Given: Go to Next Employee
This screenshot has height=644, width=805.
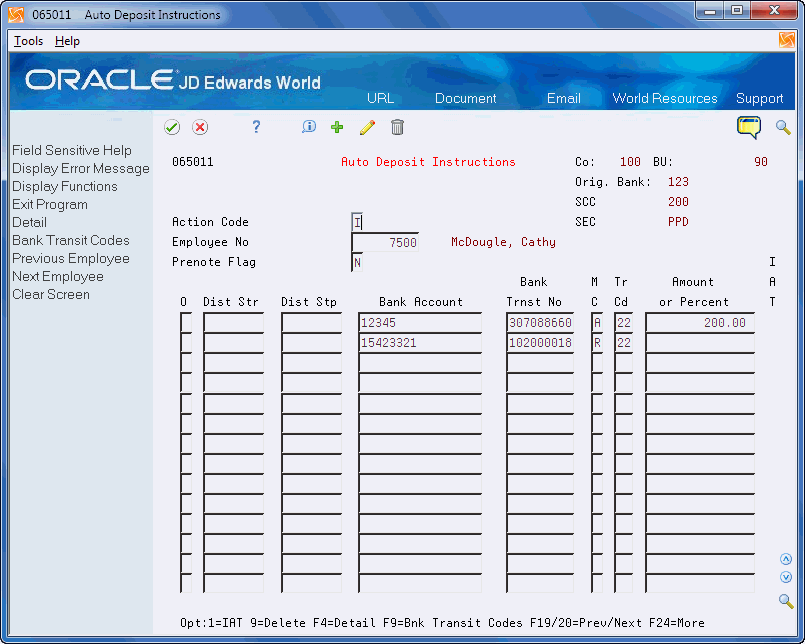Looking at the screenshot, I should pos(58,276).
